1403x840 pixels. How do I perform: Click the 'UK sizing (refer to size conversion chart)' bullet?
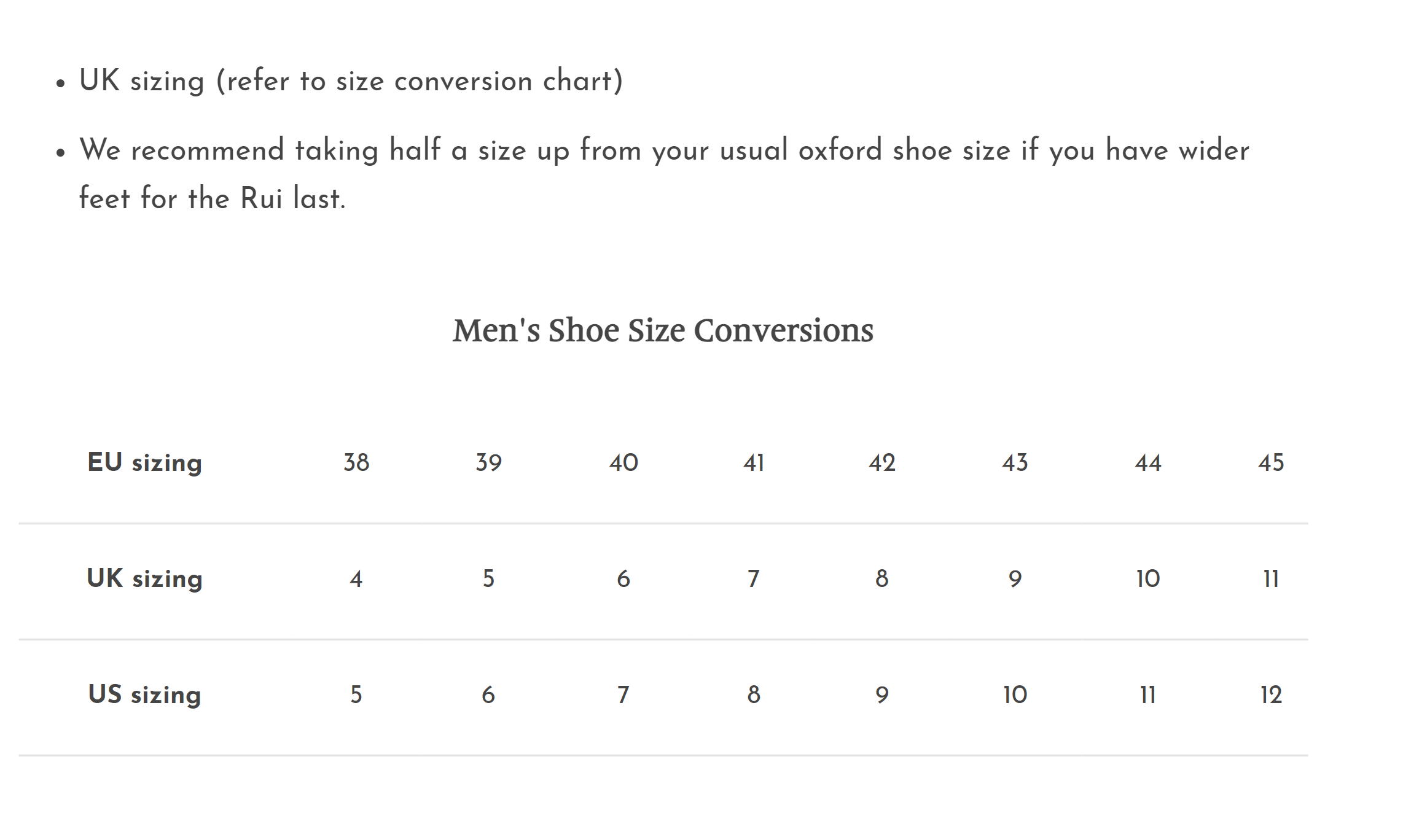click(351, 81)
